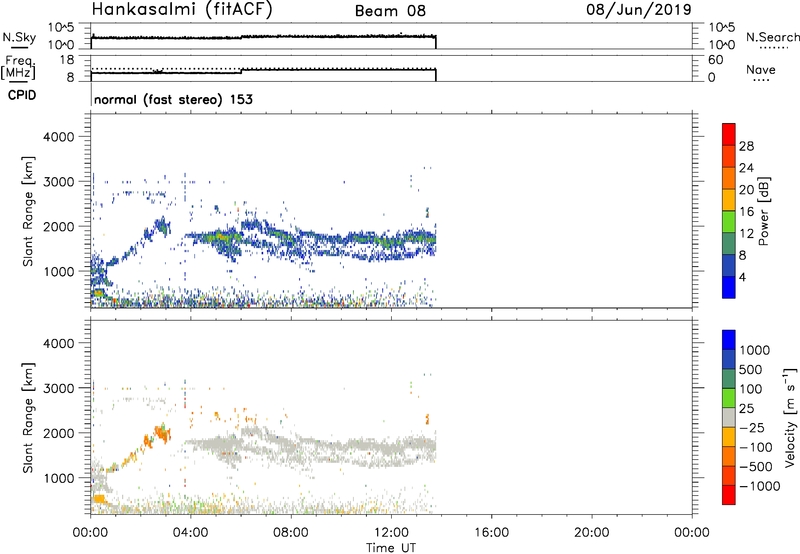The height and width of the screenshot is (554, 800).
Task: Click the red bottom segment of the velocity color bar
Action: 729,495
